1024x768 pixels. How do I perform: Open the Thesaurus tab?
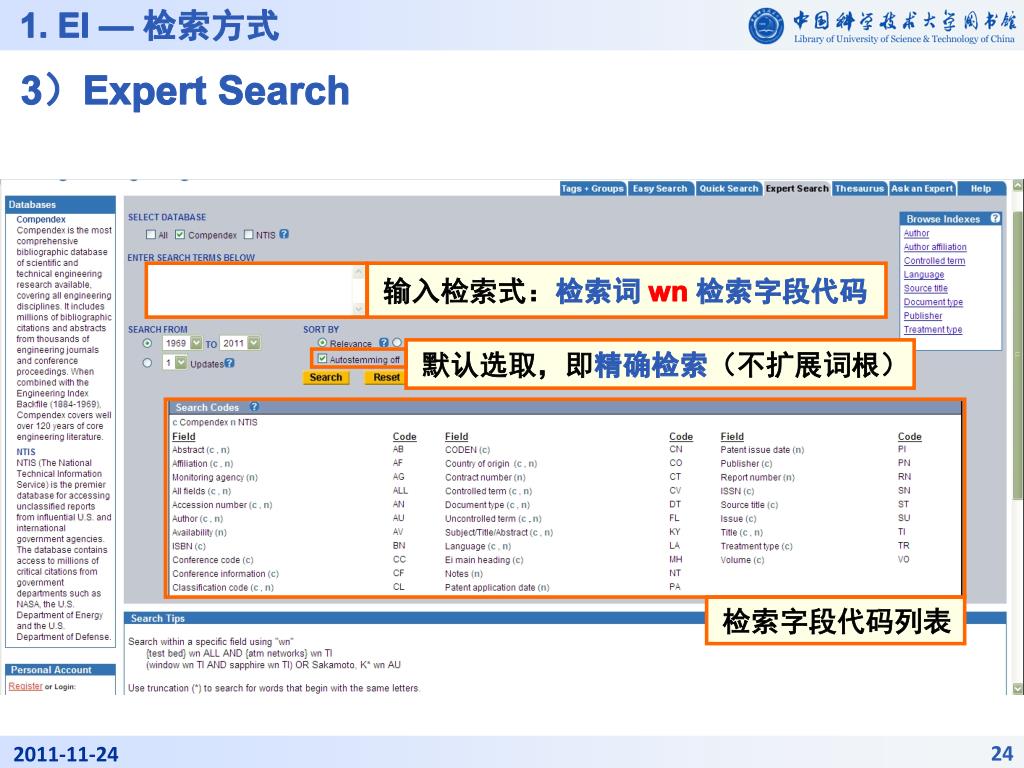point(859,189)
